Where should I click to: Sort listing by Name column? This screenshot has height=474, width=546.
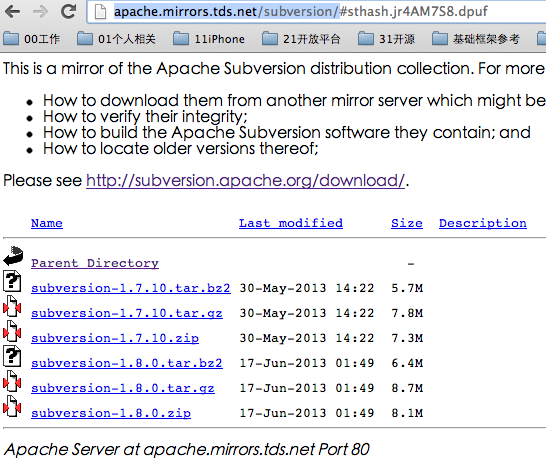pos(47,223)
